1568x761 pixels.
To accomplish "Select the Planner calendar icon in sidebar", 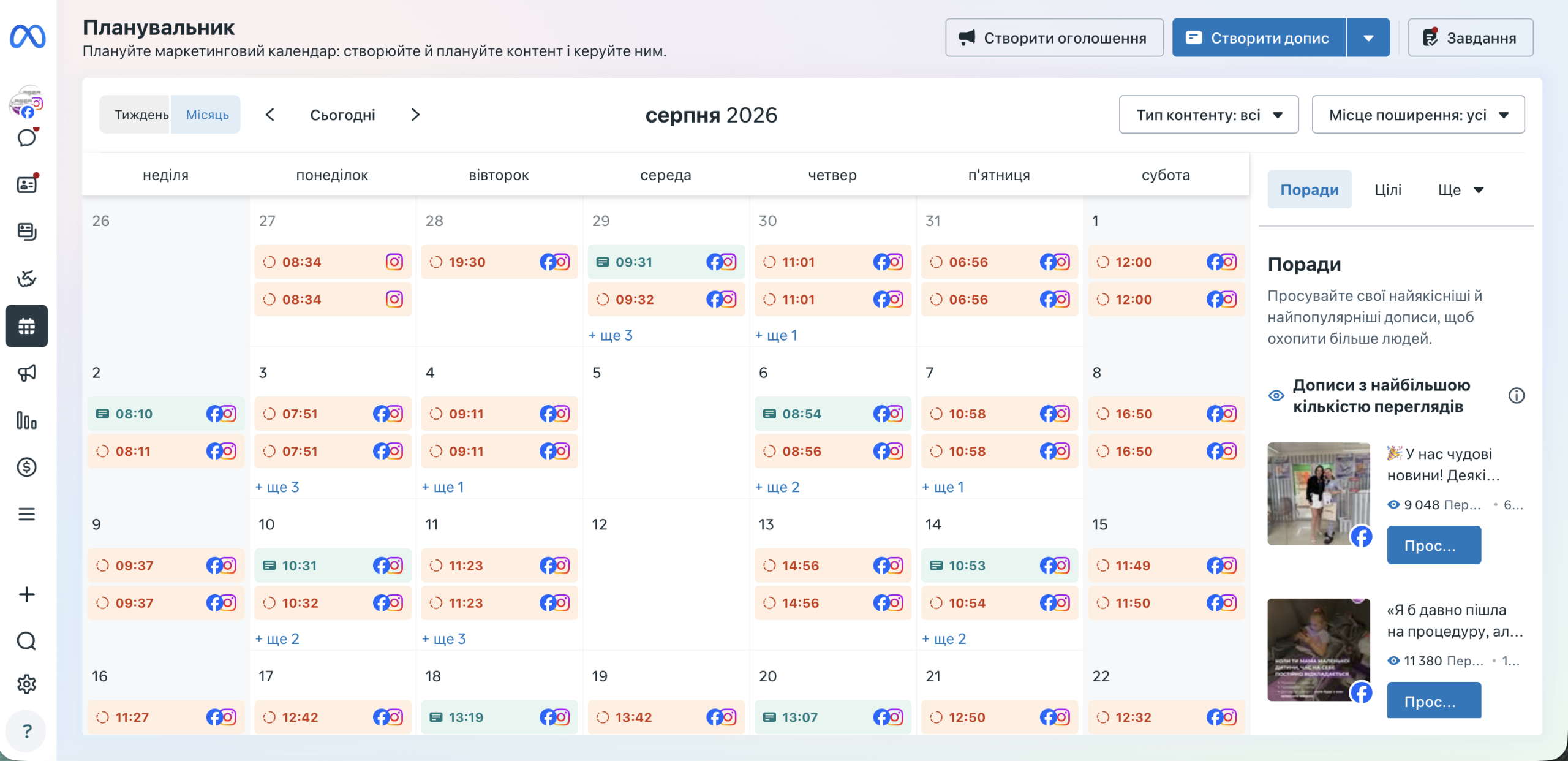I will coord(27,326).
